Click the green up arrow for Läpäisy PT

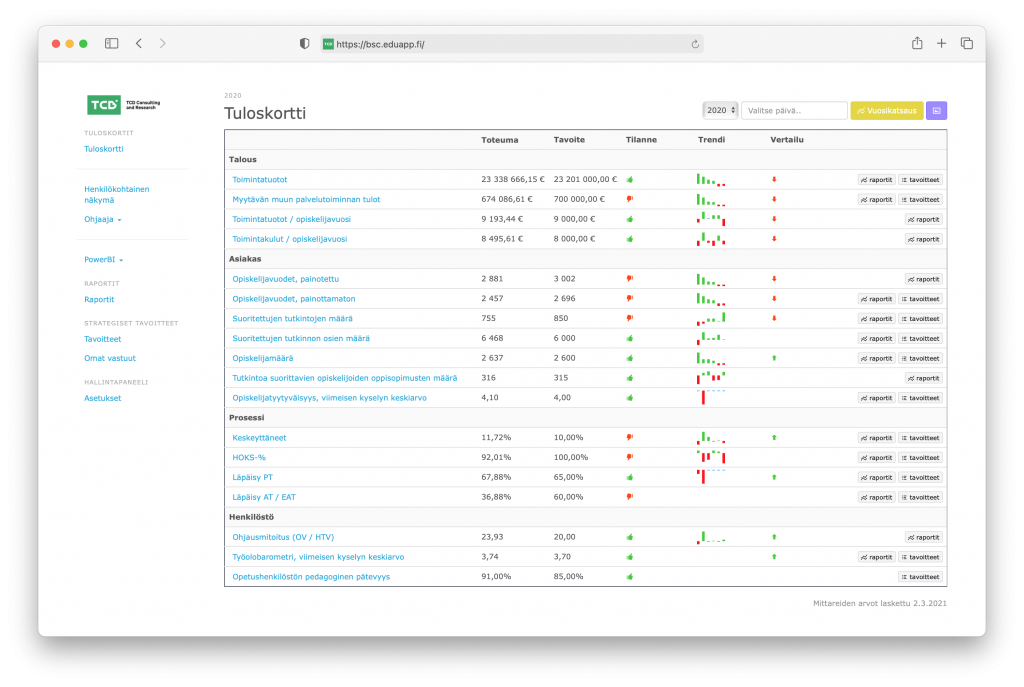pos(775,477)
